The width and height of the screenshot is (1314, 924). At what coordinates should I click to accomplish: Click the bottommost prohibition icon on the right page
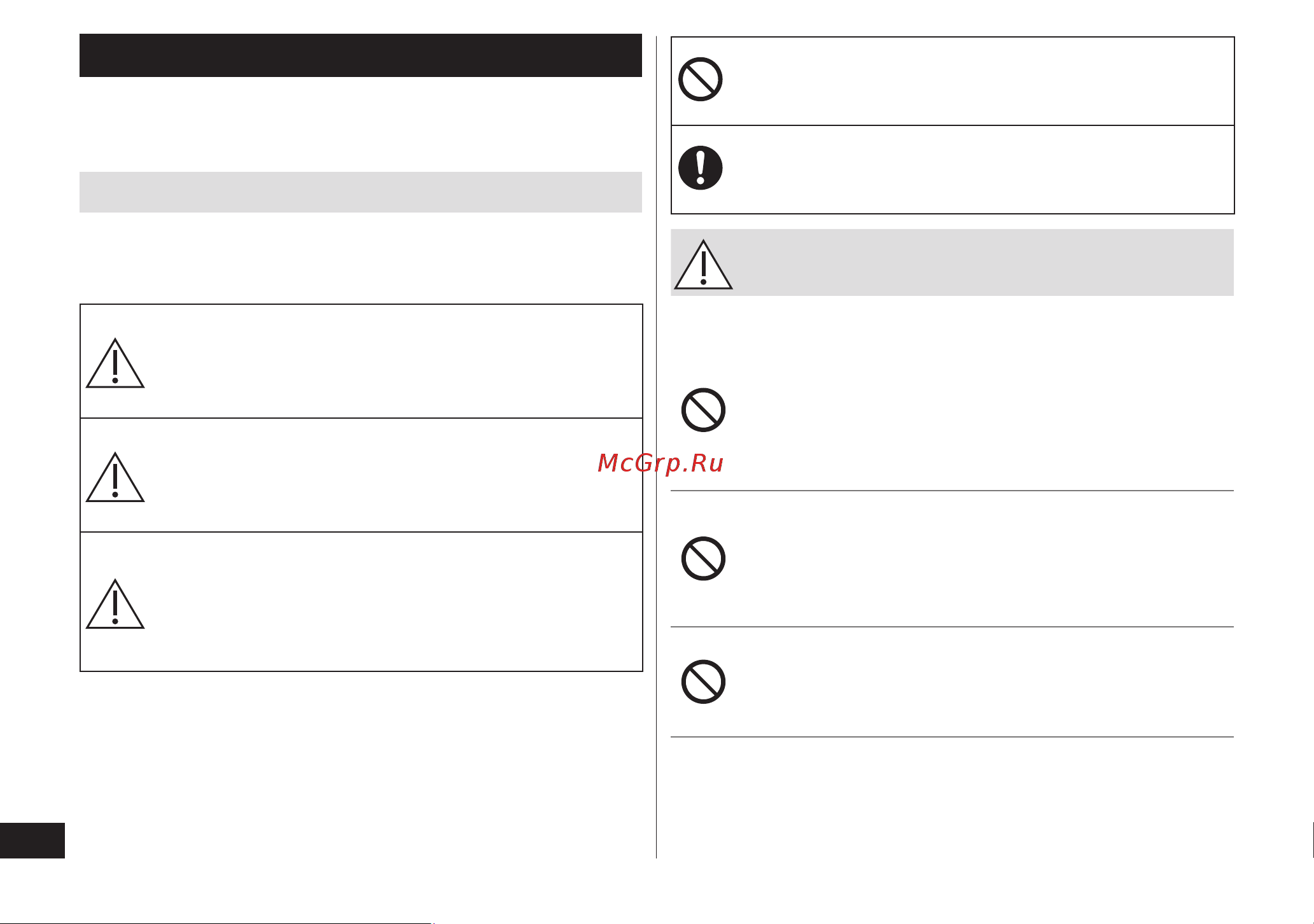703,682
